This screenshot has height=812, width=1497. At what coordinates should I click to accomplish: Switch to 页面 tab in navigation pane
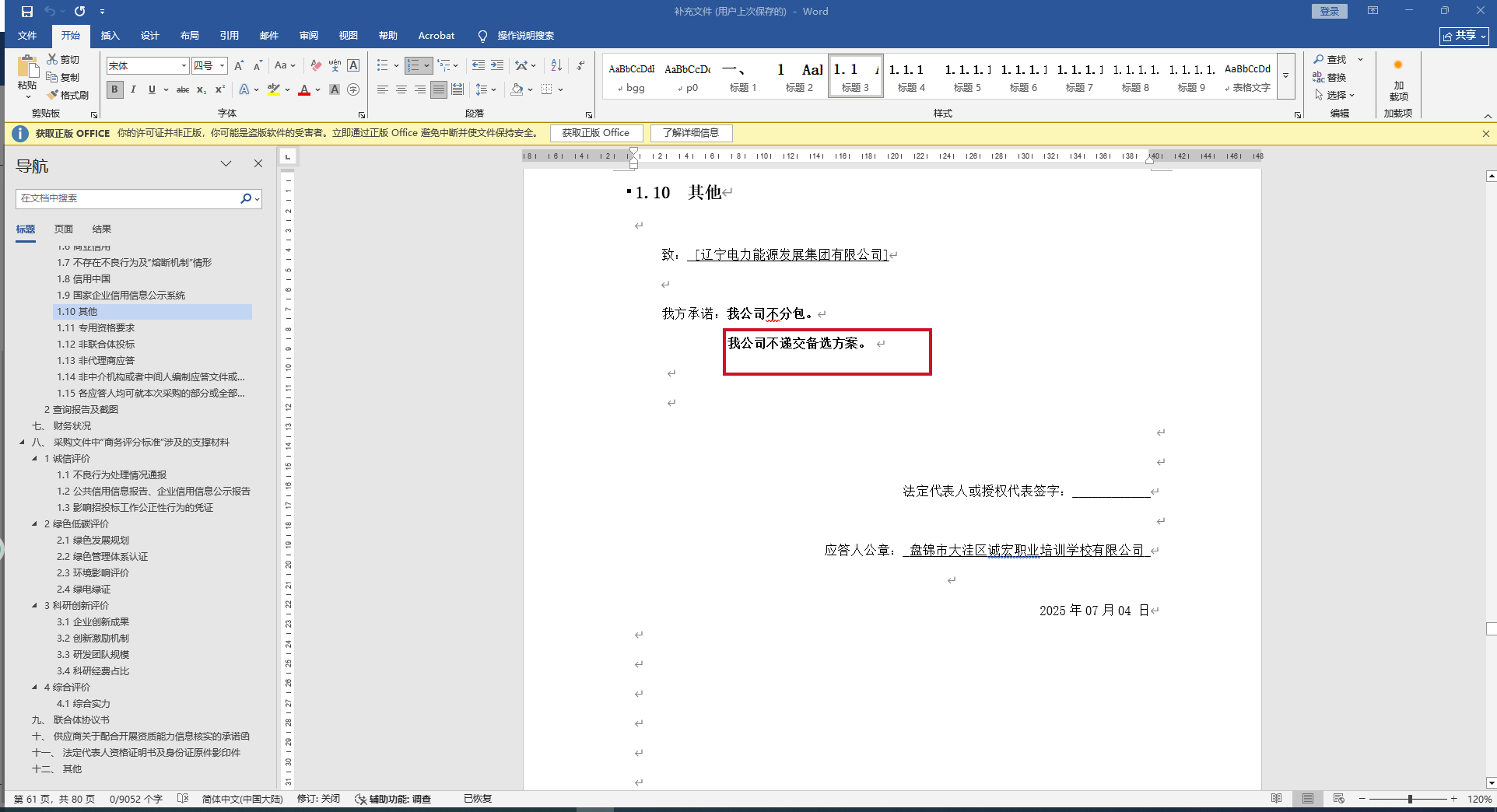64,229
